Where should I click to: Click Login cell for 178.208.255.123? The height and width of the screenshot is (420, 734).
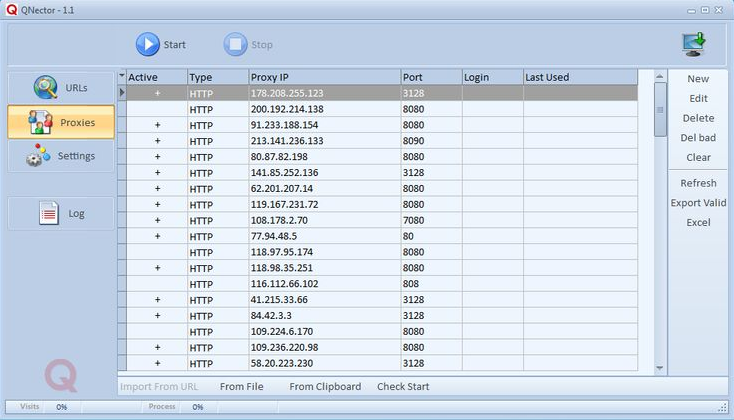pos(493,93)
